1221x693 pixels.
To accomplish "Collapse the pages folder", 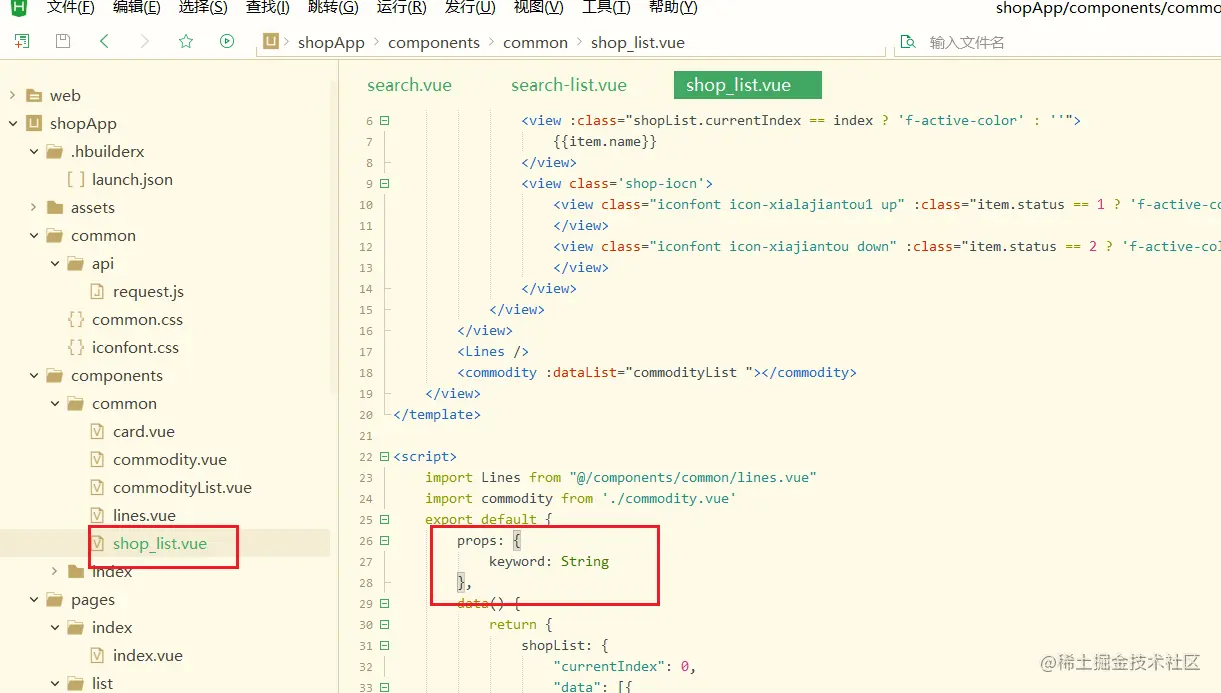I will point(33,599).
